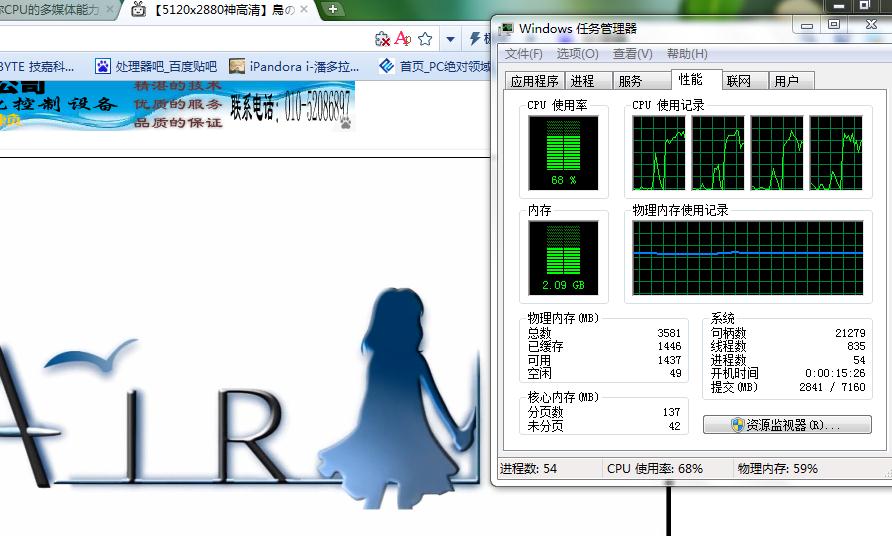The height and width of the screenshot is (536, 892).
Task: Open the 处理器吧_百度贴吧 bookmark
Action: [x=156, y=67]
